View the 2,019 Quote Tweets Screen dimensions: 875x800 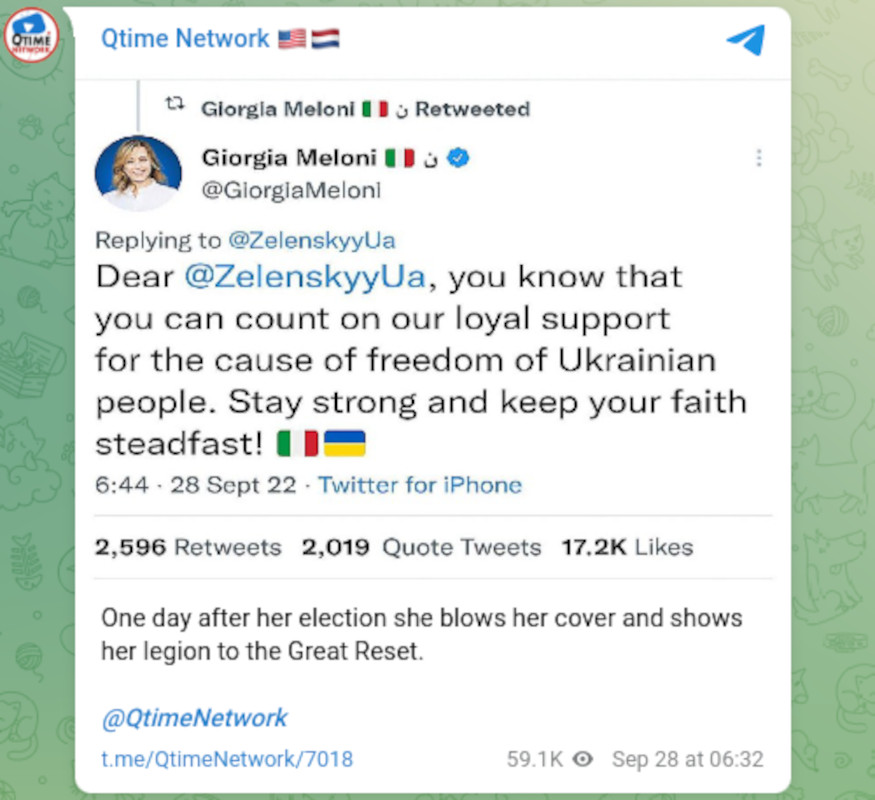click(x=420, y=547)
